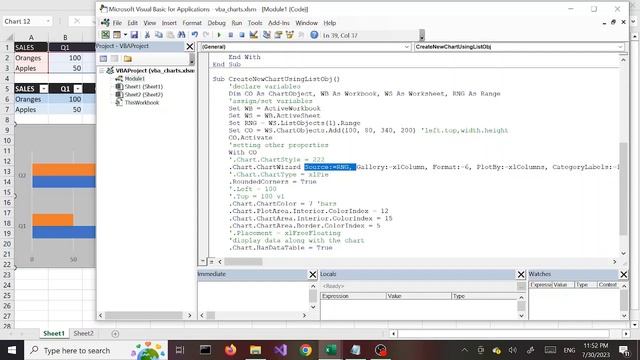The image size is (640, 360).
Task: Close the Watches window pane
Action: [623, 274]
